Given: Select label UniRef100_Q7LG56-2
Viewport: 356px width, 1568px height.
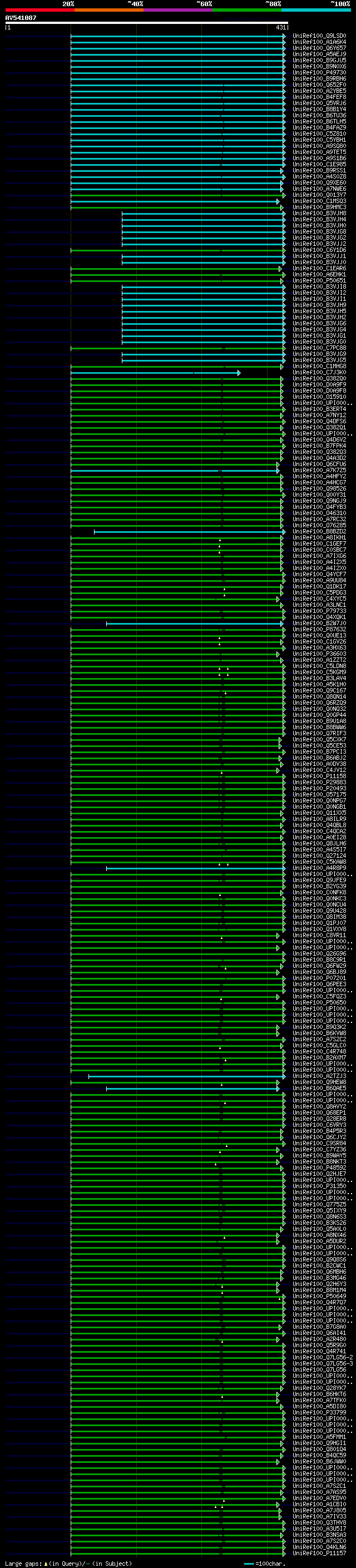Looking at the screenshot, I should 322,1357.
